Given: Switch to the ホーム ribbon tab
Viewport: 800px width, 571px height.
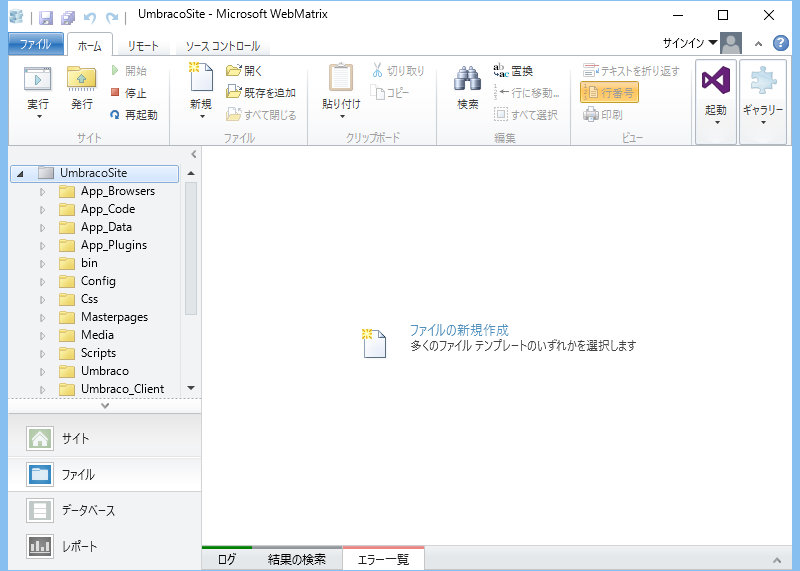Looking at the screenshot, I should pos(90,46).
